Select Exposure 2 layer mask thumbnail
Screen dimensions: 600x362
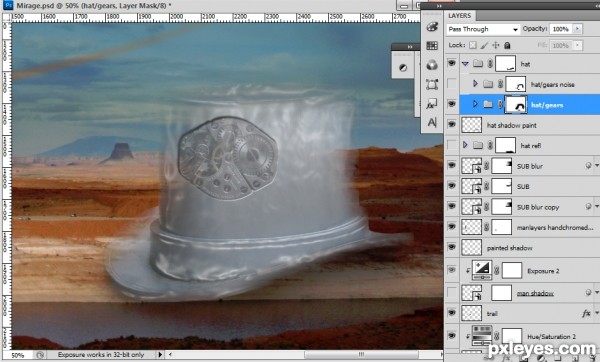(512, 271)
